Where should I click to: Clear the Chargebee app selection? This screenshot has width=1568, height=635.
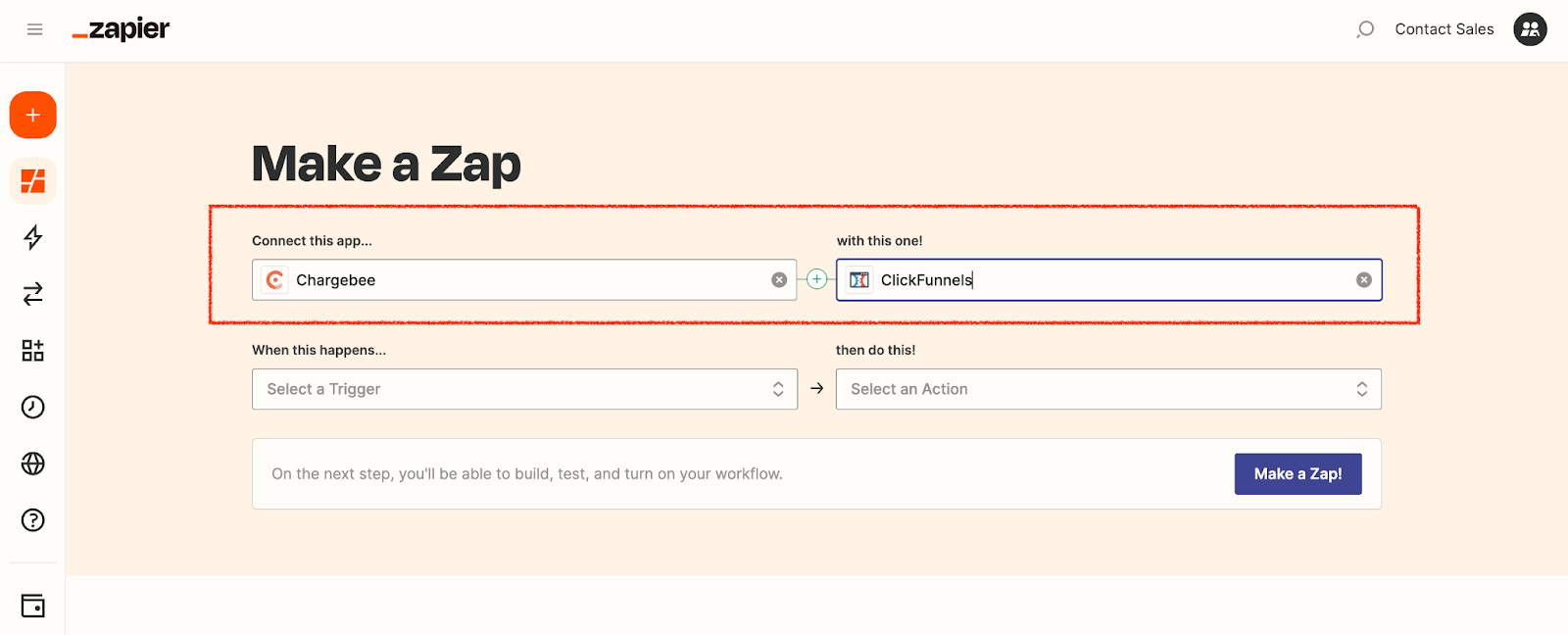pos(779,280)
